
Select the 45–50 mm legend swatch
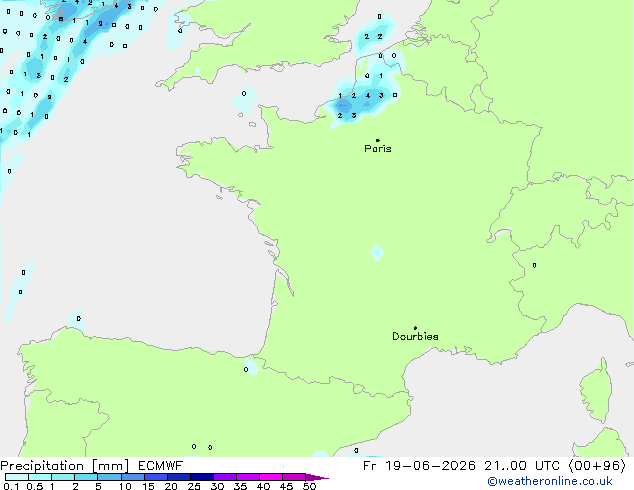click(x=294, y=477)
